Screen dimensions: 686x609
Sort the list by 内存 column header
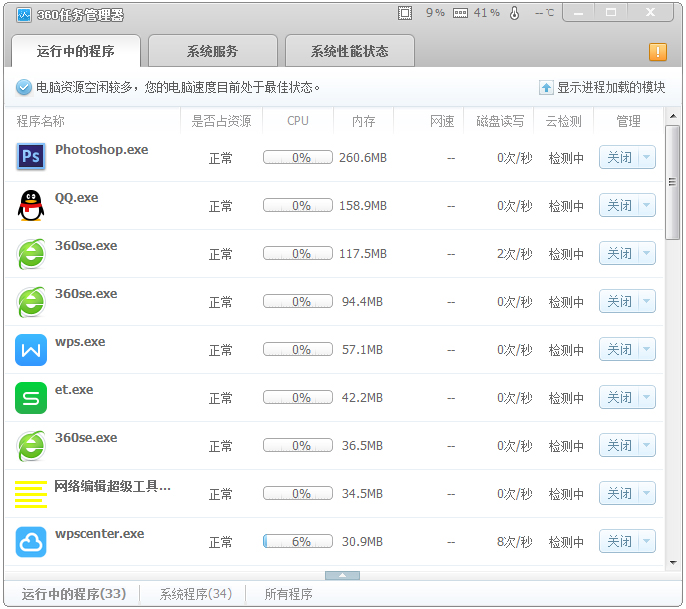point(363,121)
